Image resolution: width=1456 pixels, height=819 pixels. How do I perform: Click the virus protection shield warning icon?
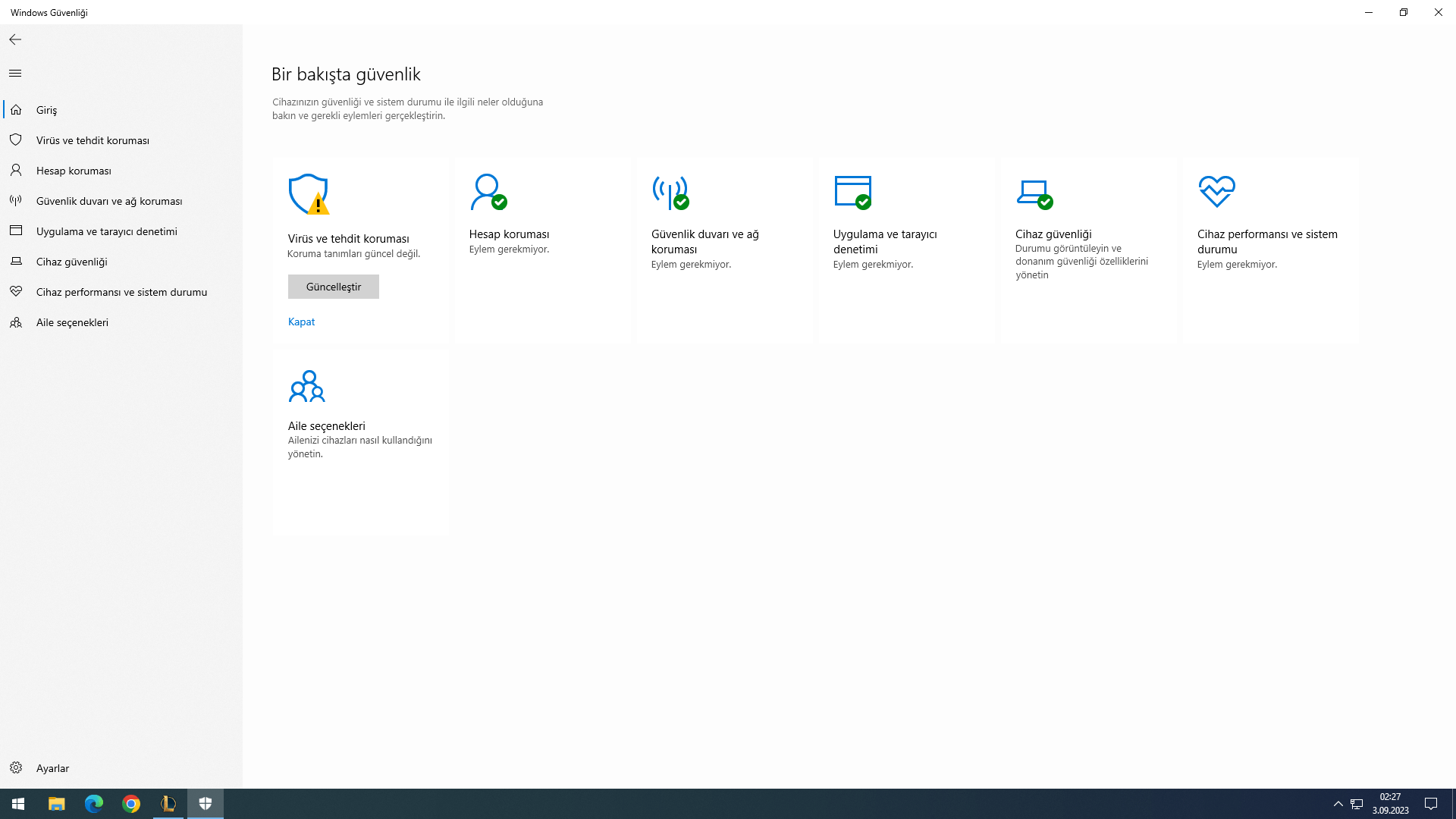308,194
